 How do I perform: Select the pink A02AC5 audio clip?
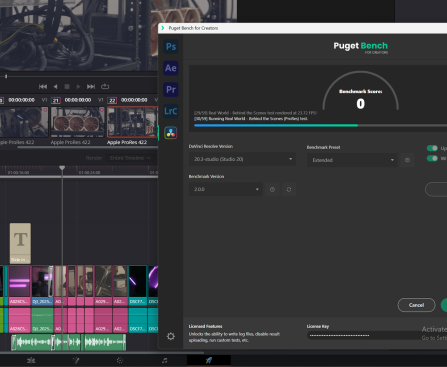20,320
